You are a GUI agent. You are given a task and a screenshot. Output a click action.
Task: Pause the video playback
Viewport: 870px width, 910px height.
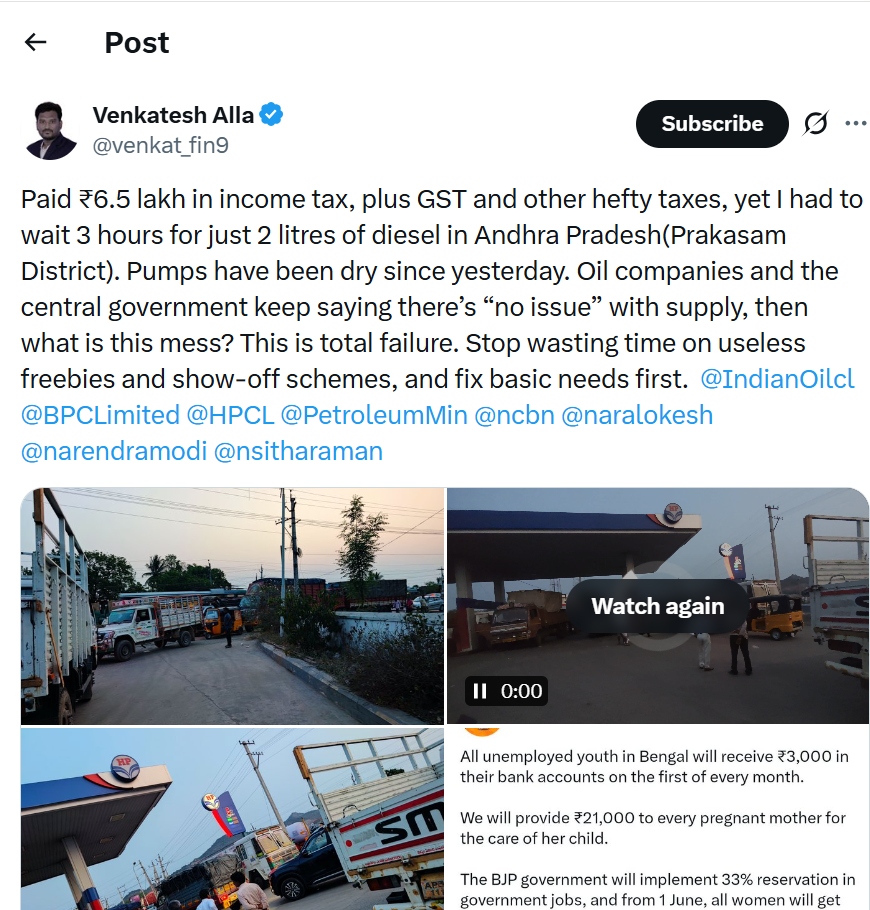point(479,691)
